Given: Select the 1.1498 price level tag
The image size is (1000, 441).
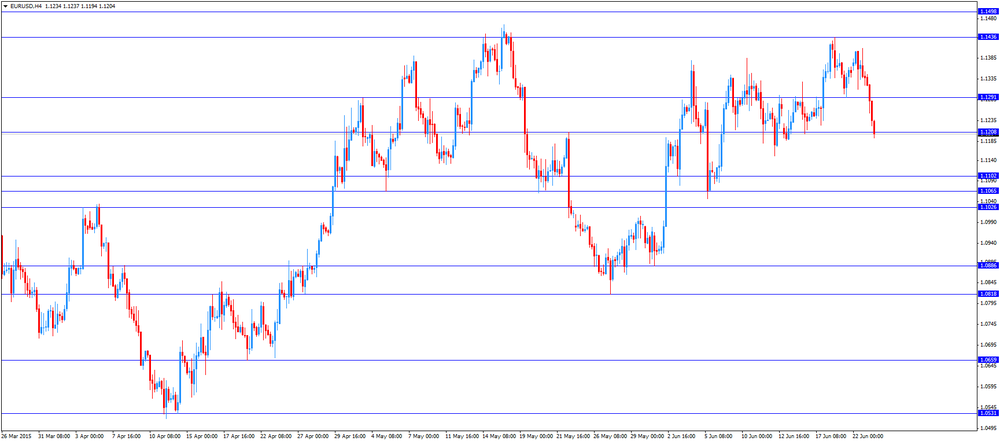Looking at the screenshot, I should click(x=987, y=12).
